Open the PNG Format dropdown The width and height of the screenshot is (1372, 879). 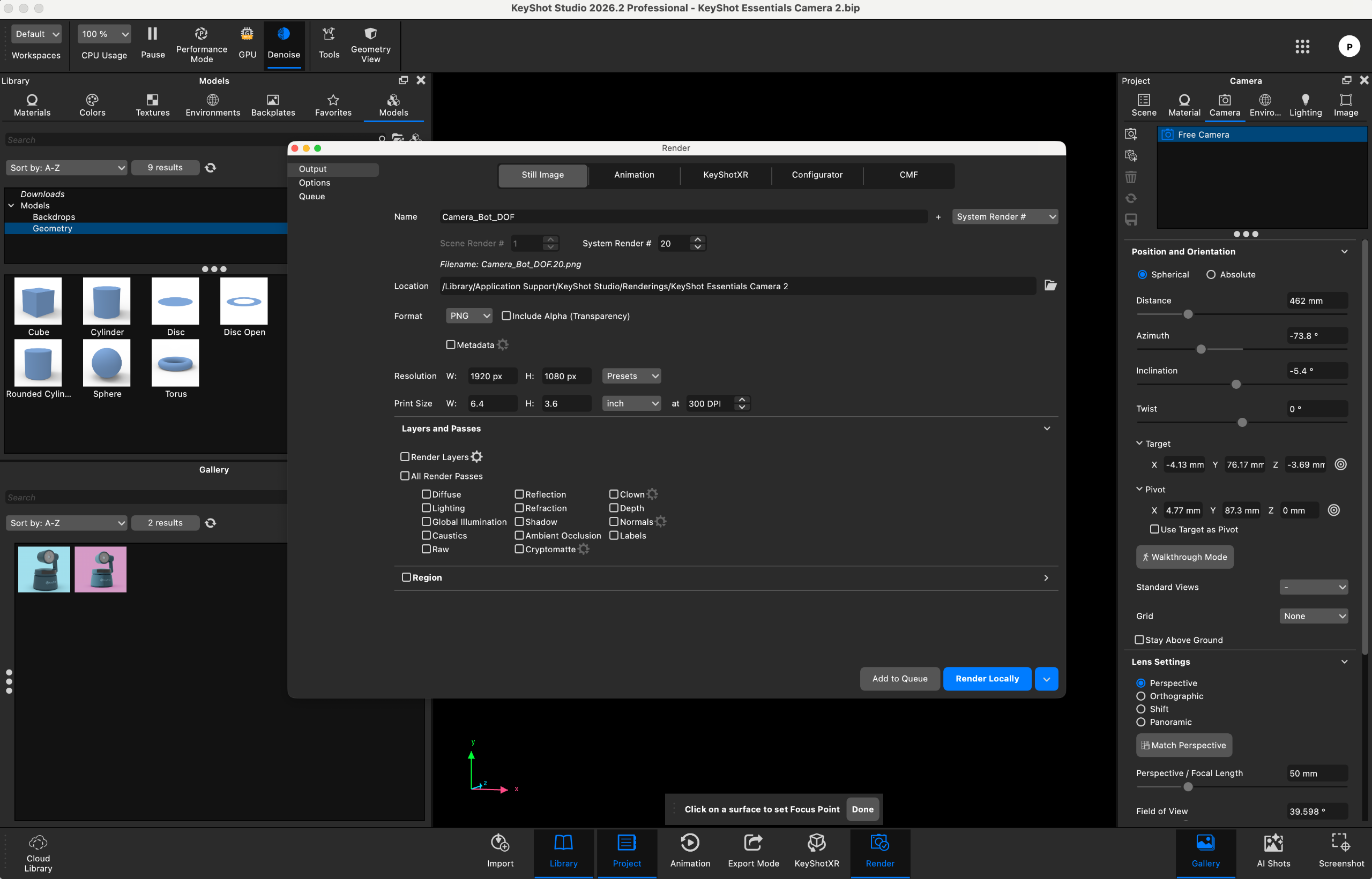click(469, 315)
